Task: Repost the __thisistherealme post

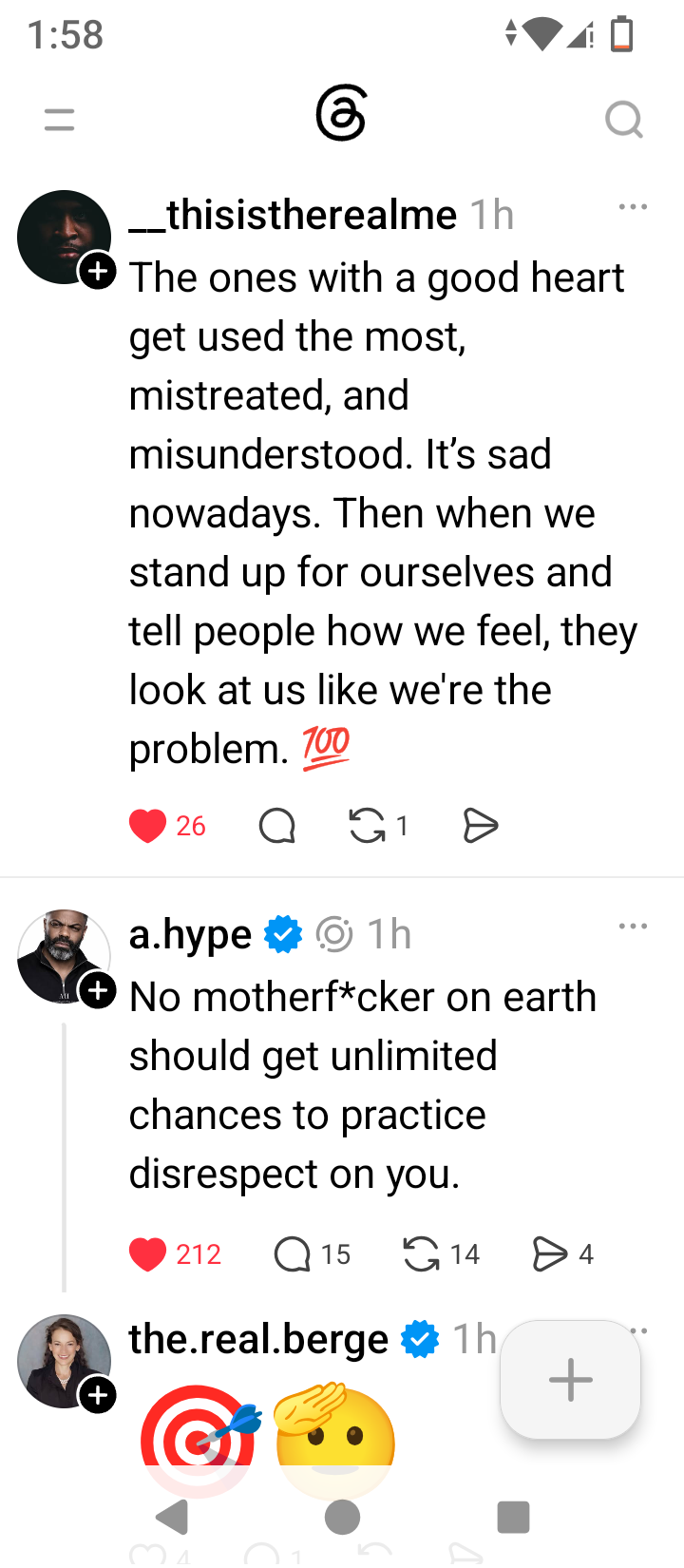Action: [x=367, y=826]
